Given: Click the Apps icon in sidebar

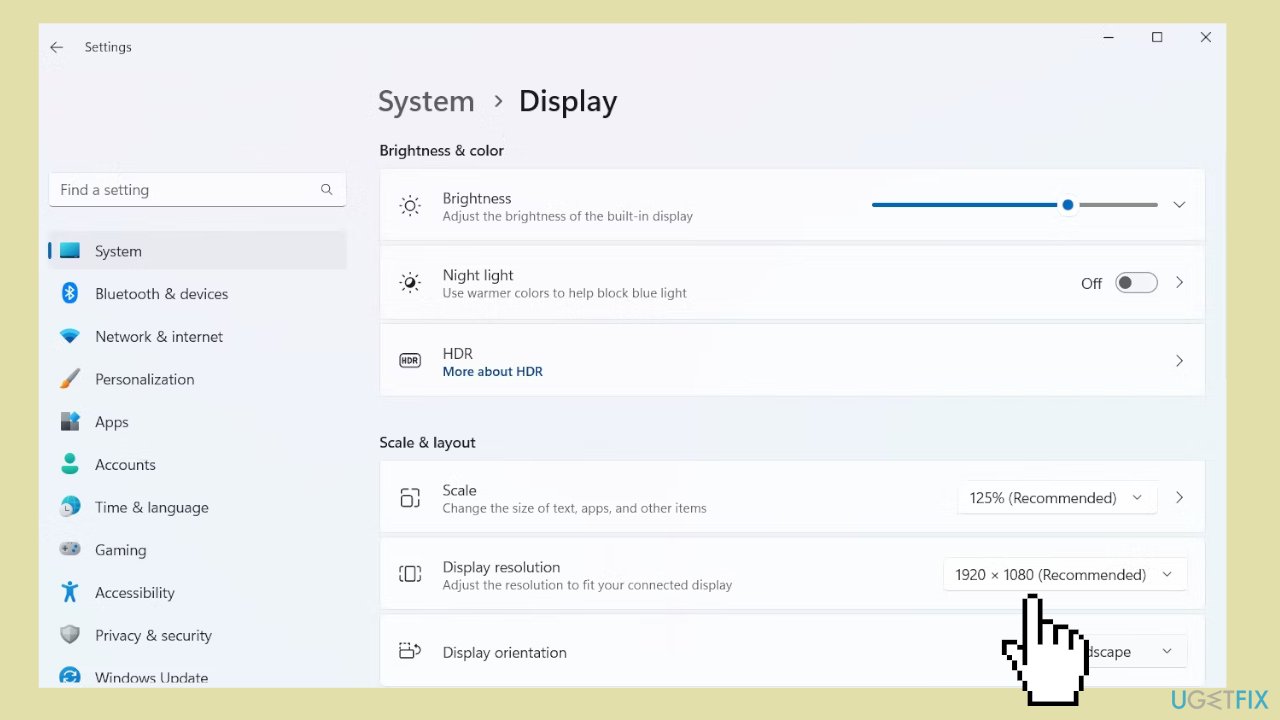Looking at the screenshot, I should (x=69, y=422).
